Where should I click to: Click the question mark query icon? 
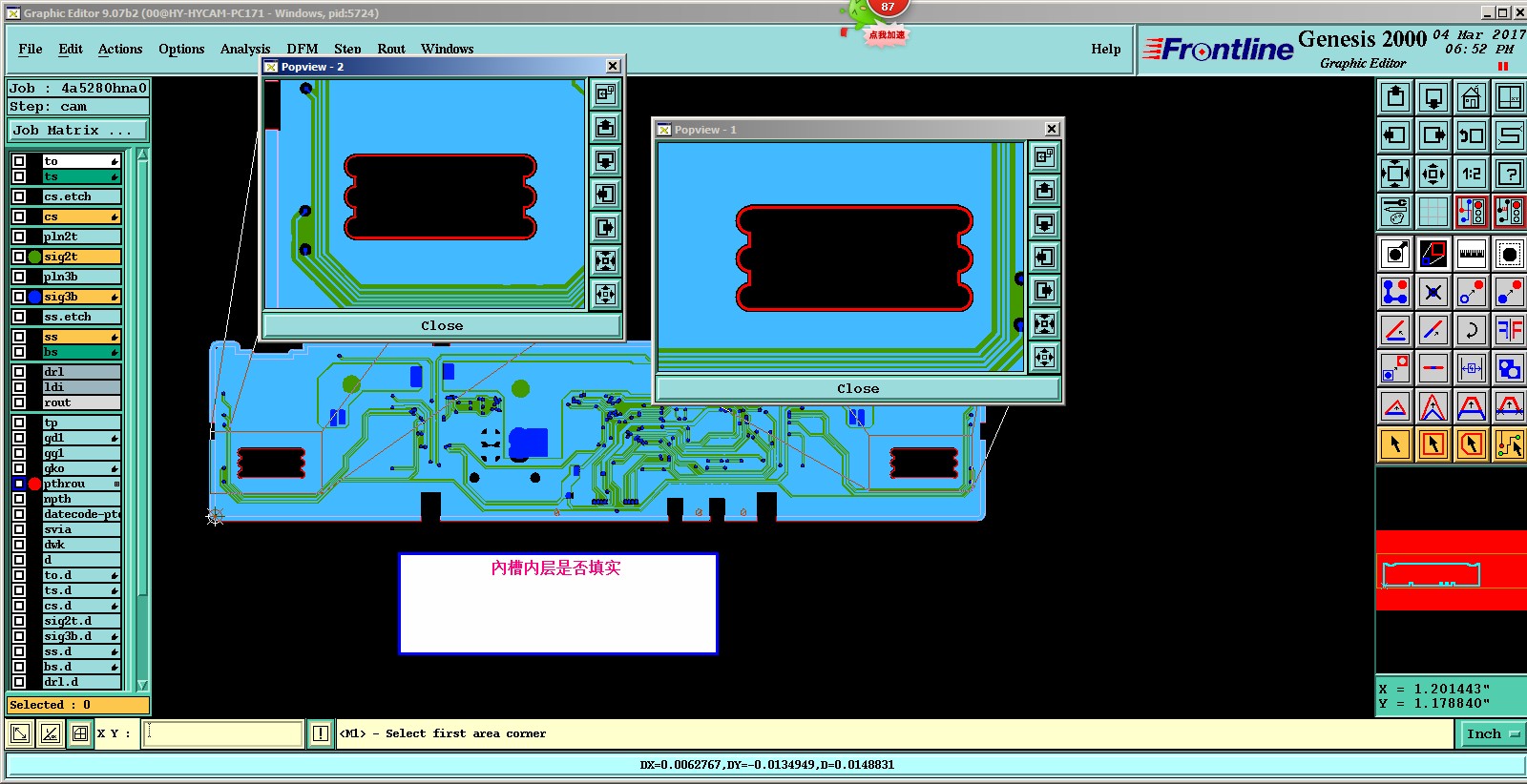(x=1510, y=174)
